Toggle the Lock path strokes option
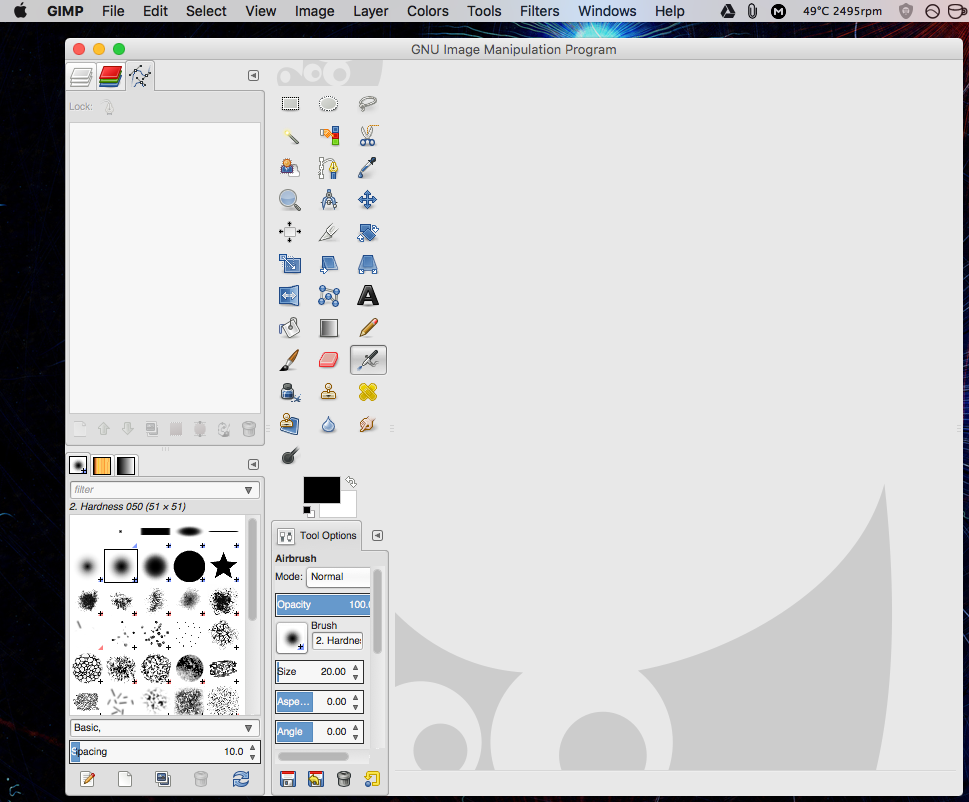The image size is (969, 802). point(109,107)
